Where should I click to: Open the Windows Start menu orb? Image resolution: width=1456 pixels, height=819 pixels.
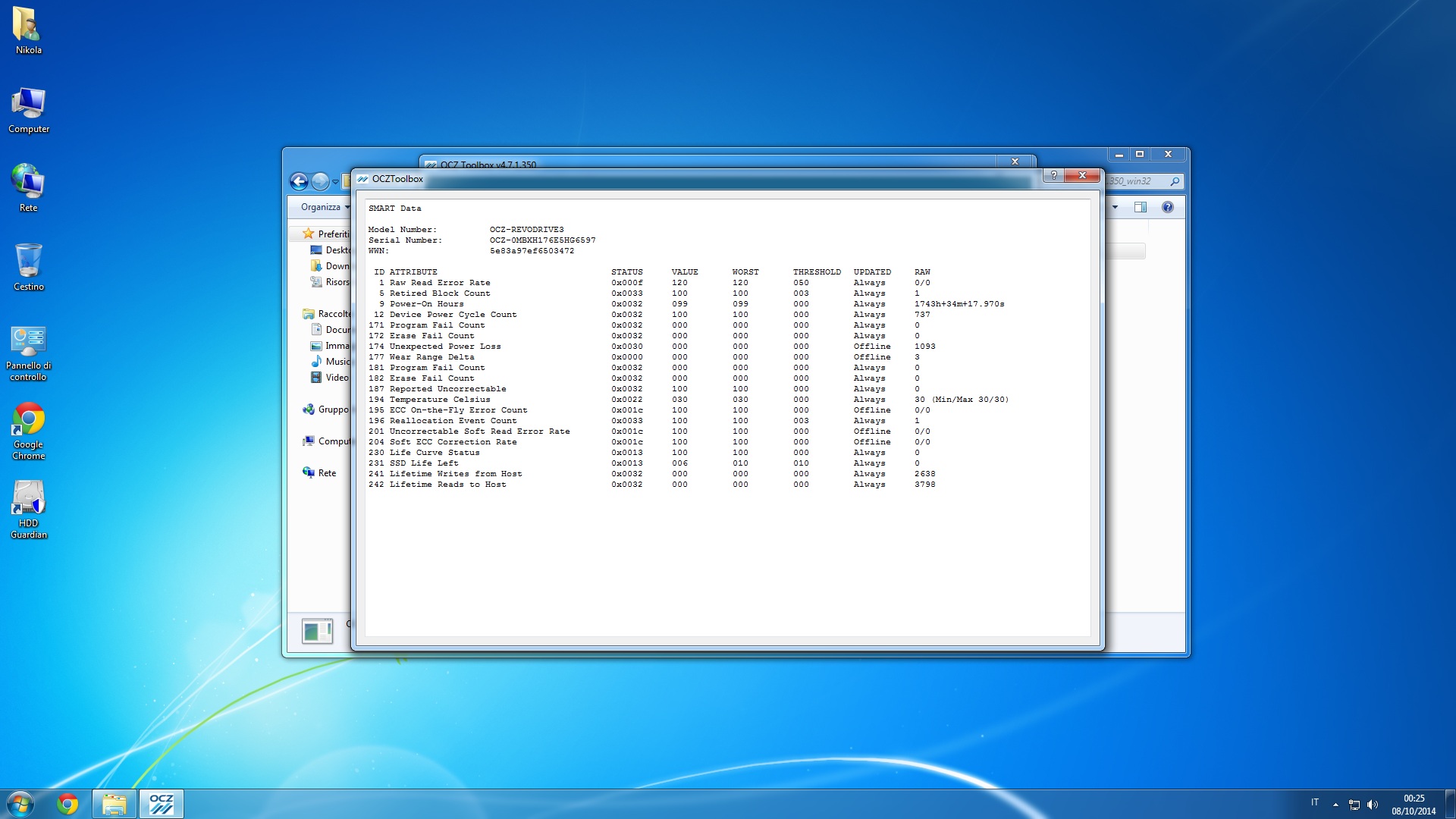(20, 804)
